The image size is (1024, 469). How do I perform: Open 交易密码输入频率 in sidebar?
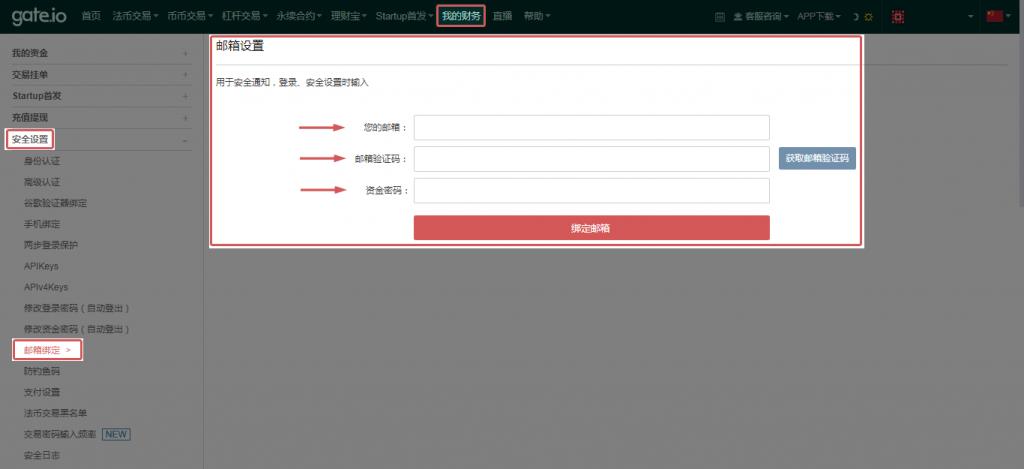60,434
